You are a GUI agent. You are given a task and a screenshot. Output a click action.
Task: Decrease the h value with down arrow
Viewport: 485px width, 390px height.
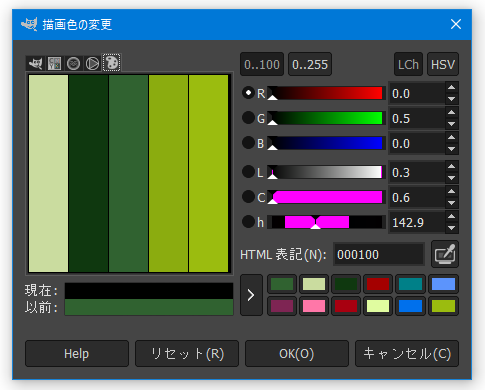452,228
